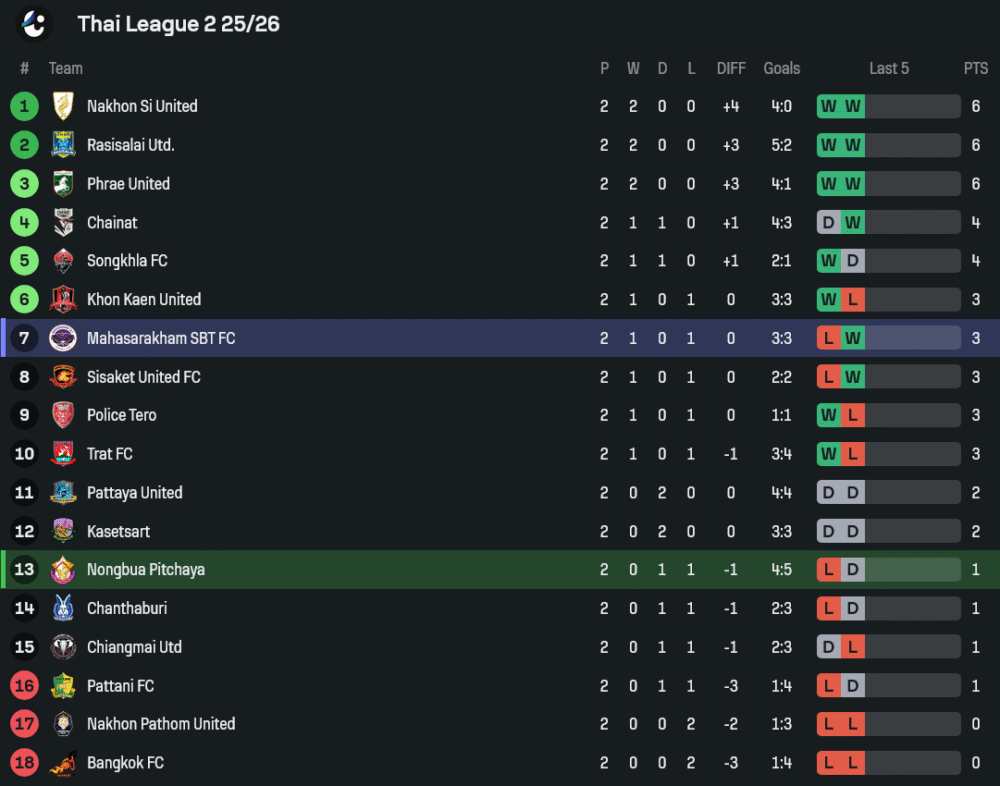Click the DIFF column header
The image size is (1000, 786).
pos(731,68)
